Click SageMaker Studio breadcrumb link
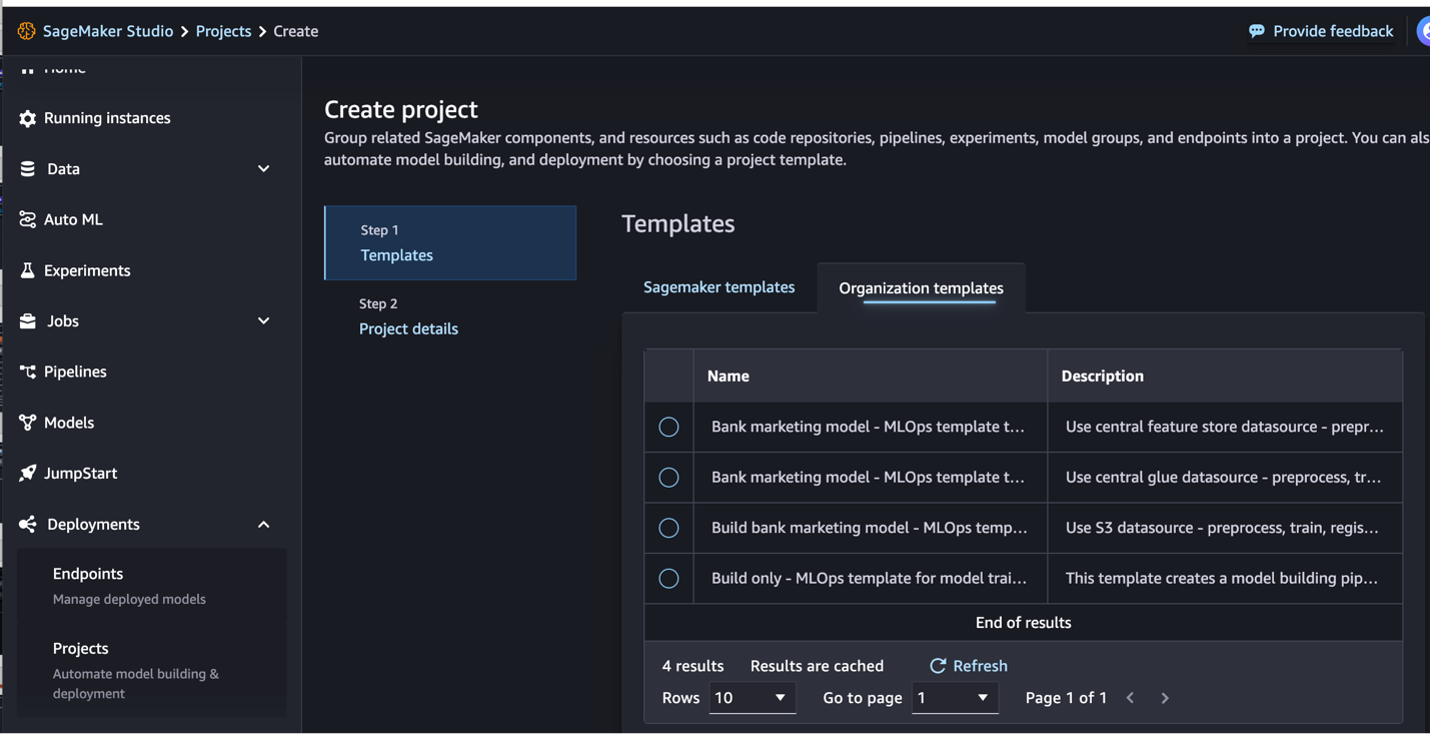Screen dimensions: 1430x736 (x=108, y=31)
